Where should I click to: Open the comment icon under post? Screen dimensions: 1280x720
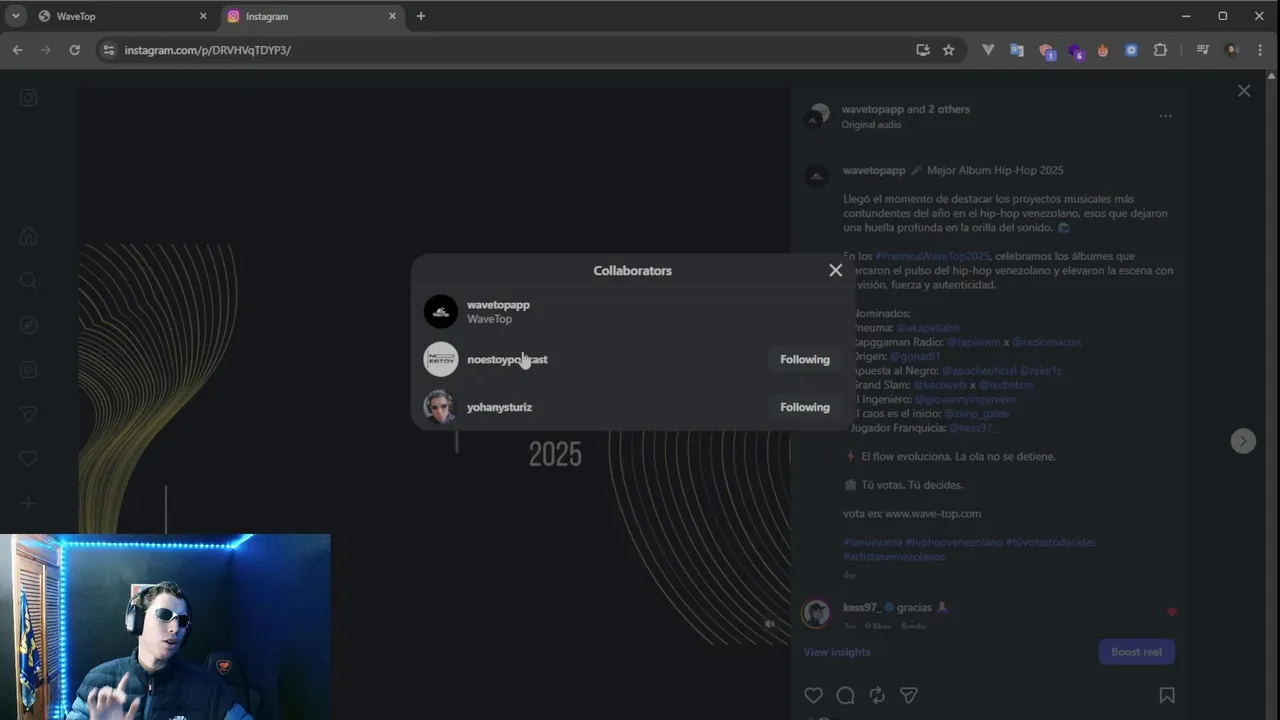pos(845,695)
